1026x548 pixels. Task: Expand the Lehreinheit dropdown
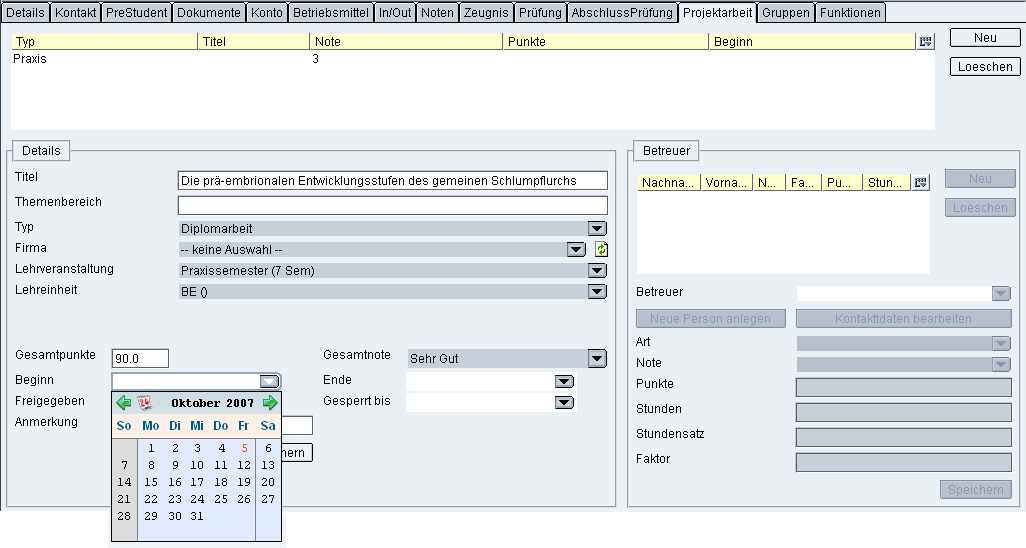tap(597, 291)
